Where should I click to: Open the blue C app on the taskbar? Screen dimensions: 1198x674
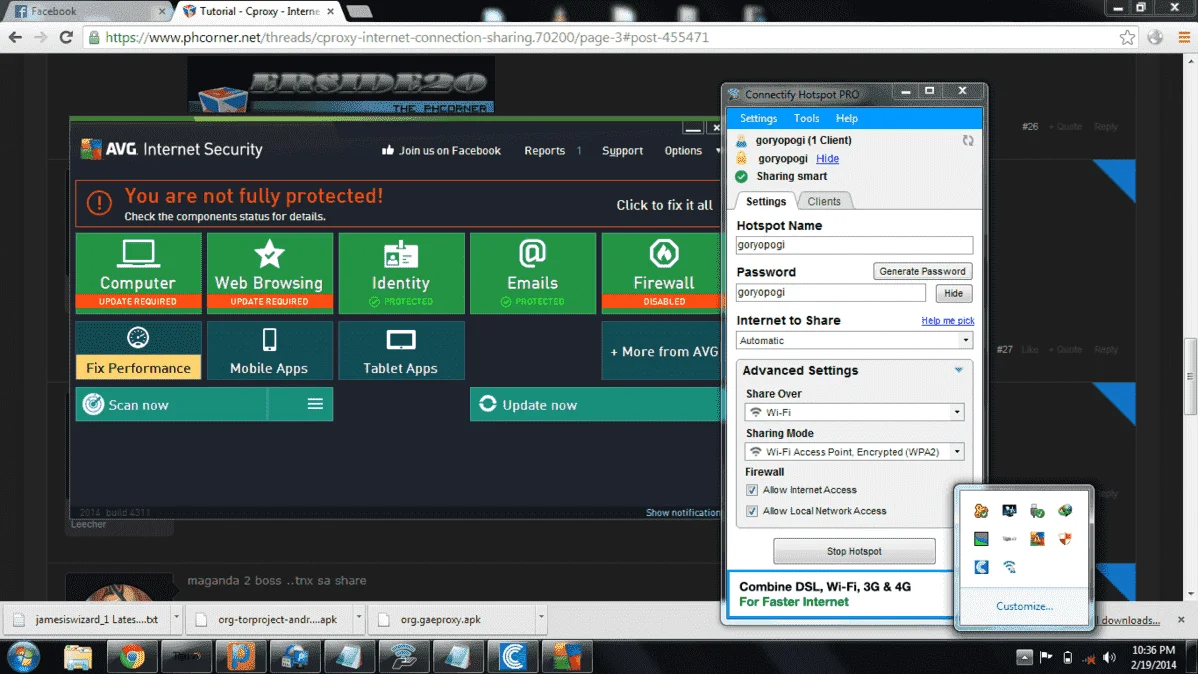click(513, 657)
